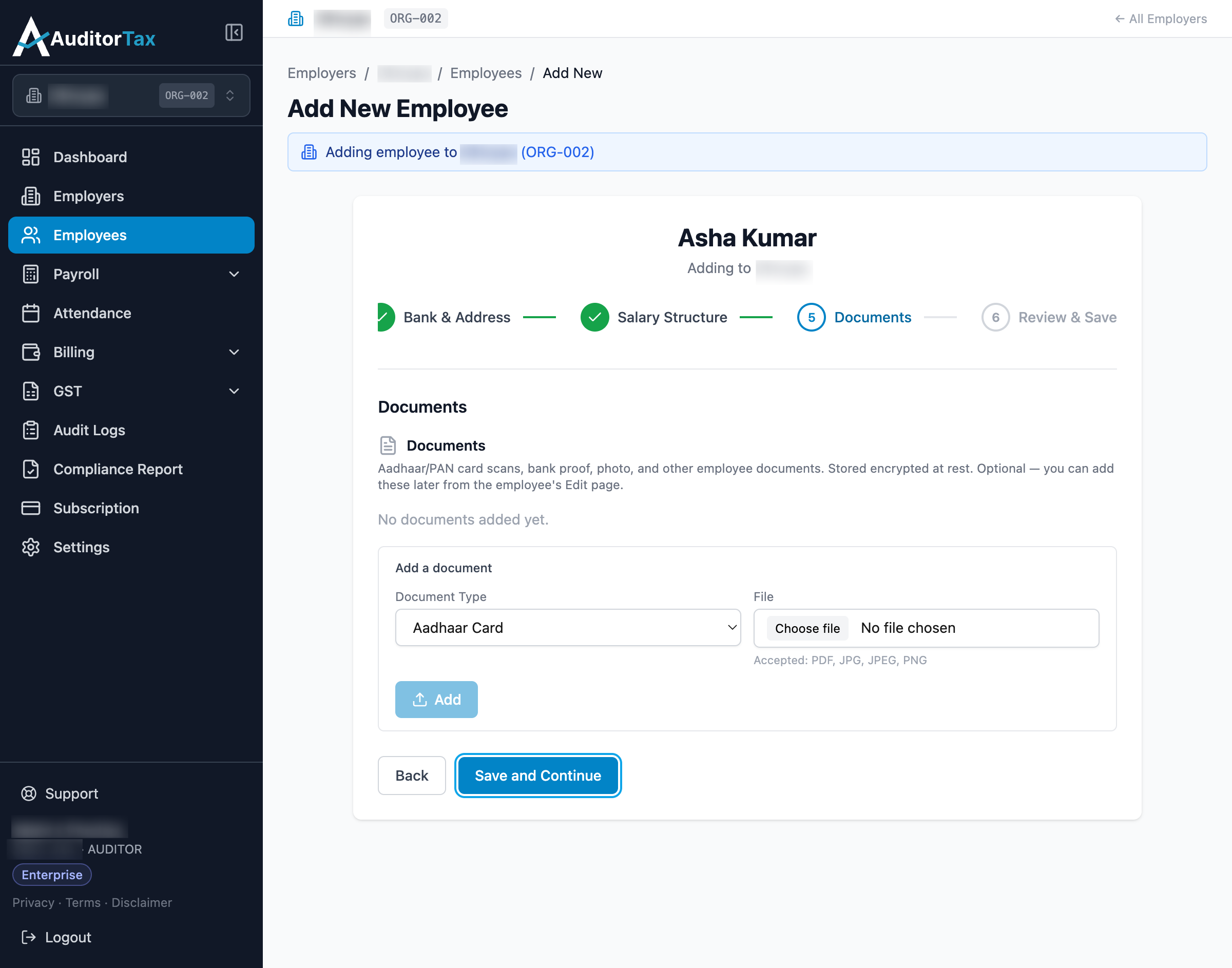
Task: Click the Settings gear icon
Action: point(31,547)
